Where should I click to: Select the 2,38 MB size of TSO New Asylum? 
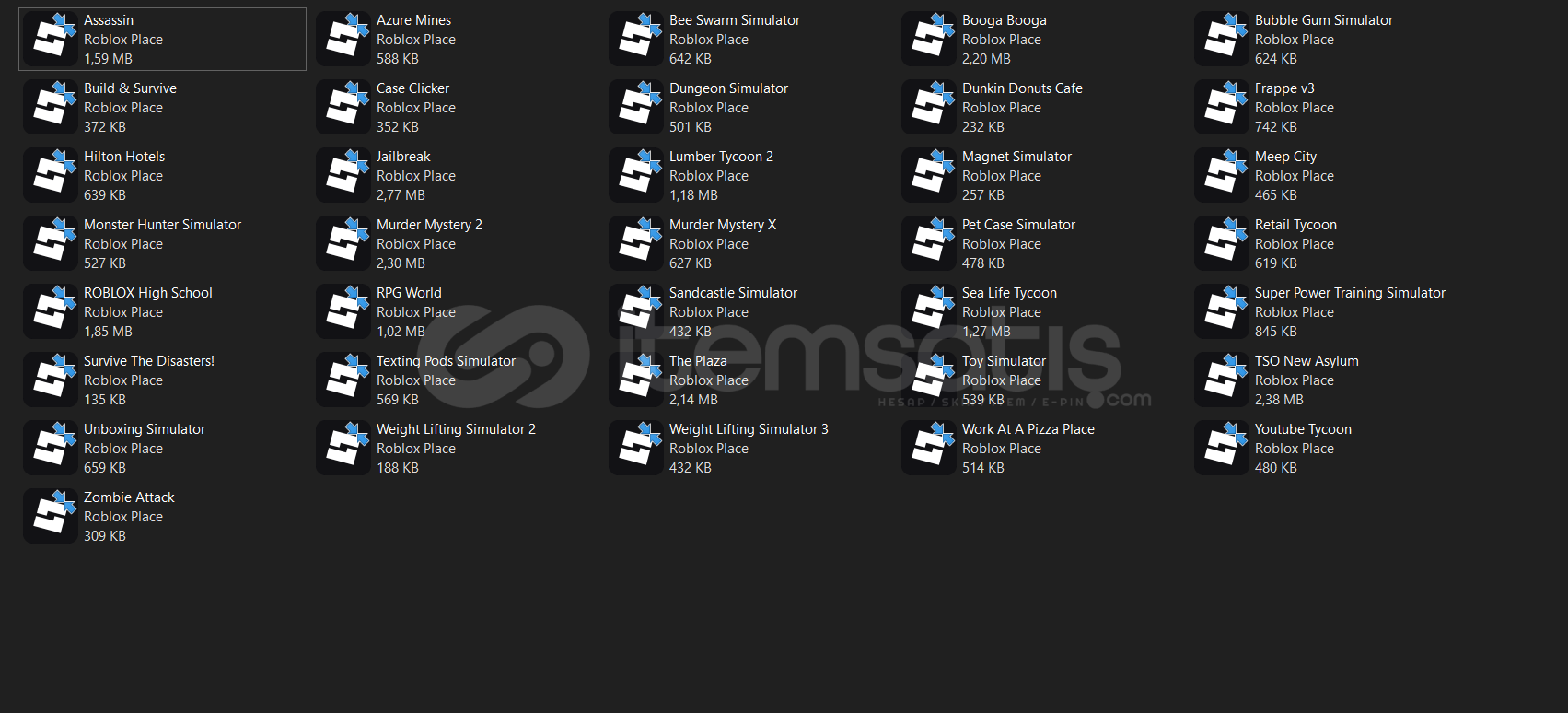(1279, 400)
